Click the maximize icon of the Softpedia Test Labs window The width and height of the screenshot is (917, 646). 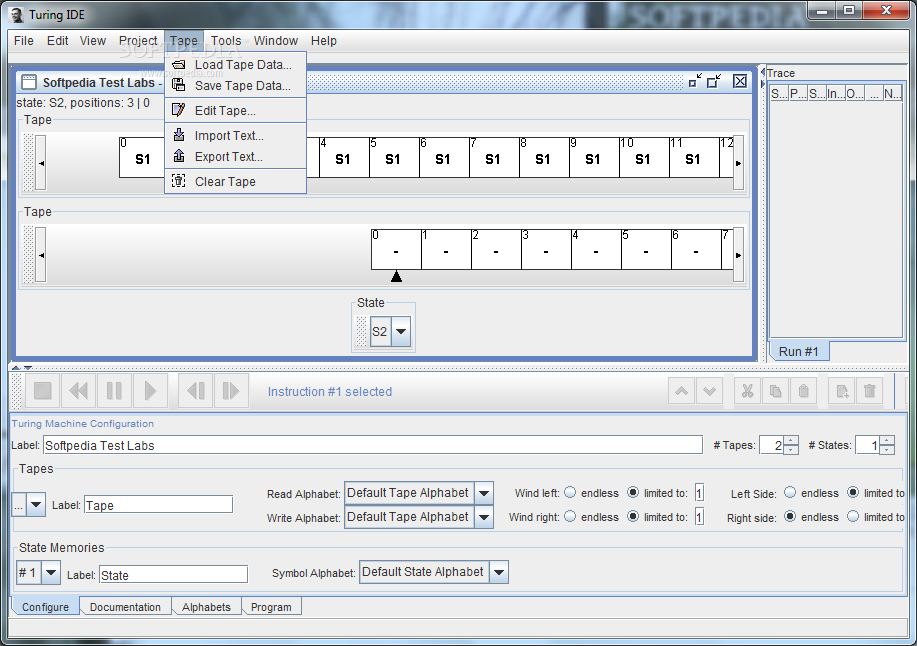click(714, 81)
